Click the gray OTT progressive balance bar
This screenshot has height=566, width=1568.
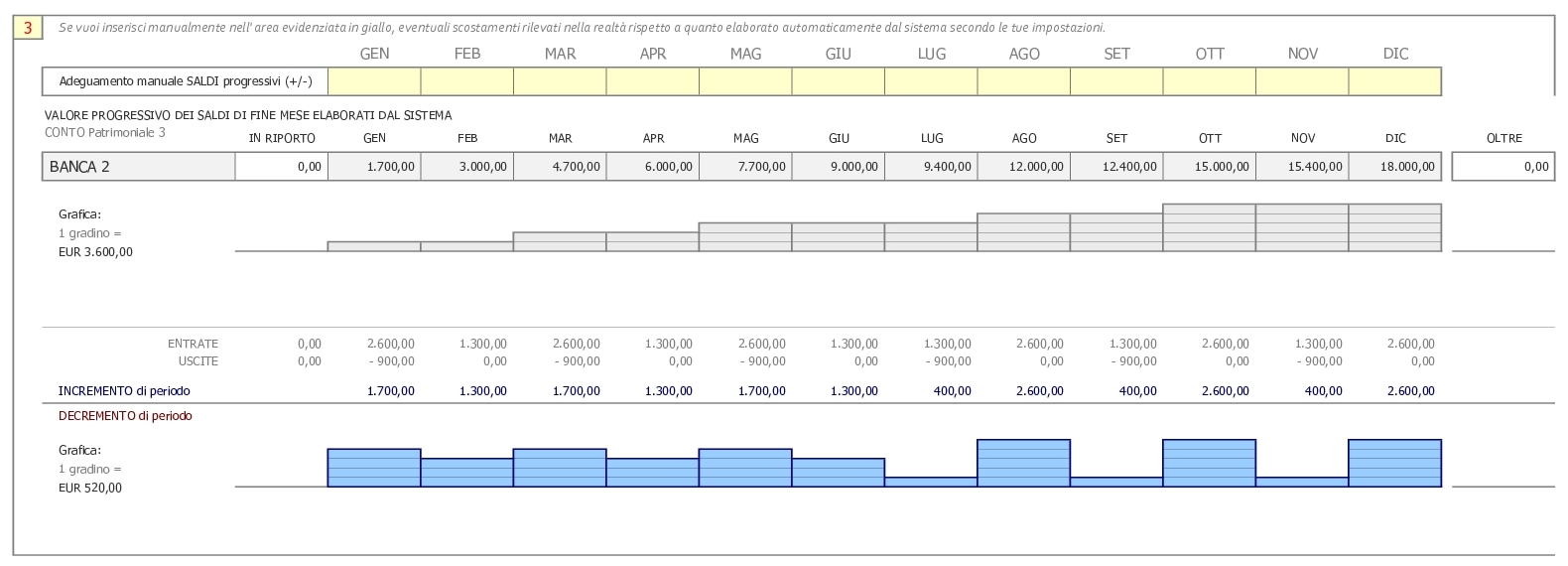(x=1210, y=227)
